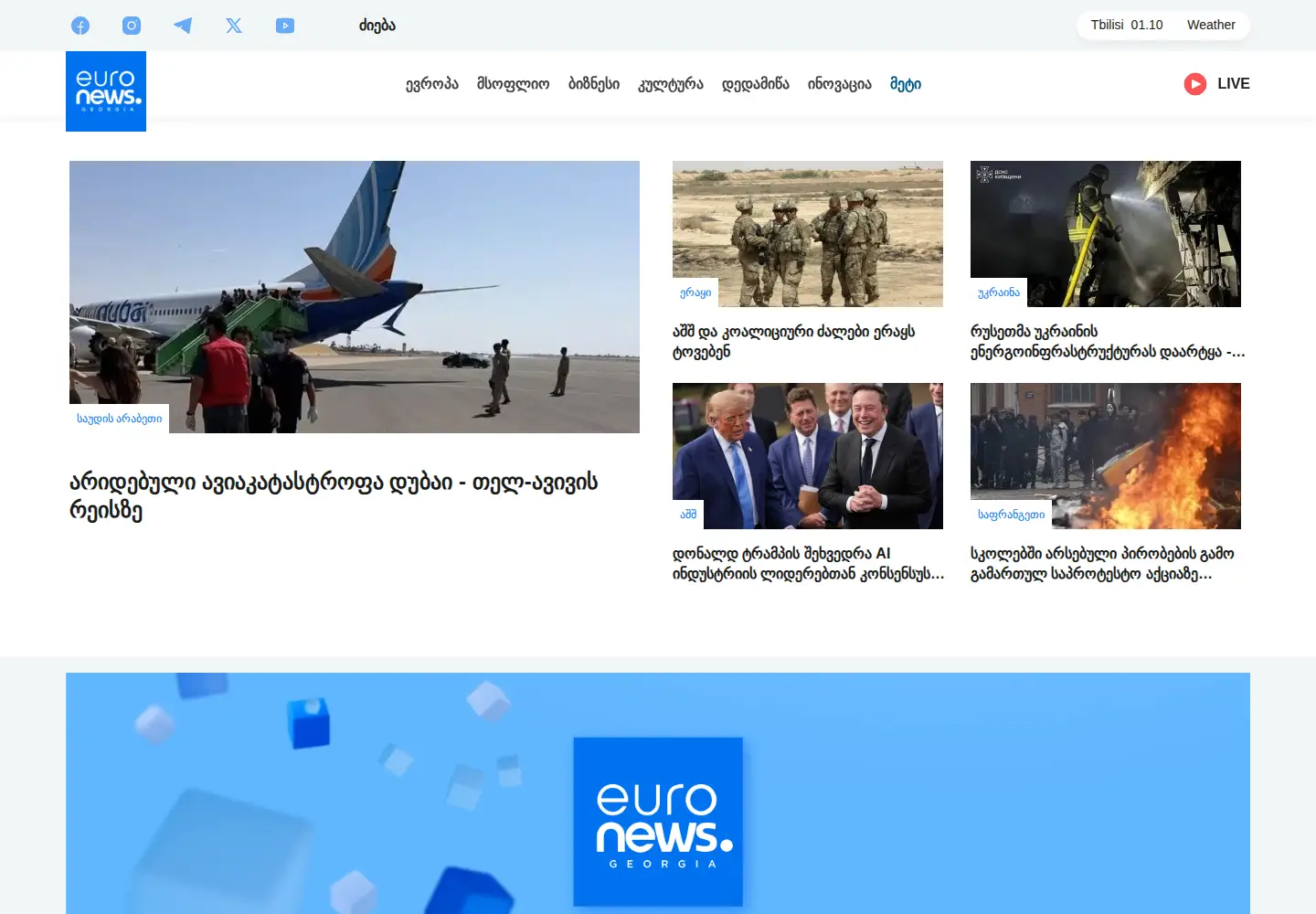Click the უკრაინა category tag
Viewport: 1316px width, 914px height.
click(x=999, y=292)
